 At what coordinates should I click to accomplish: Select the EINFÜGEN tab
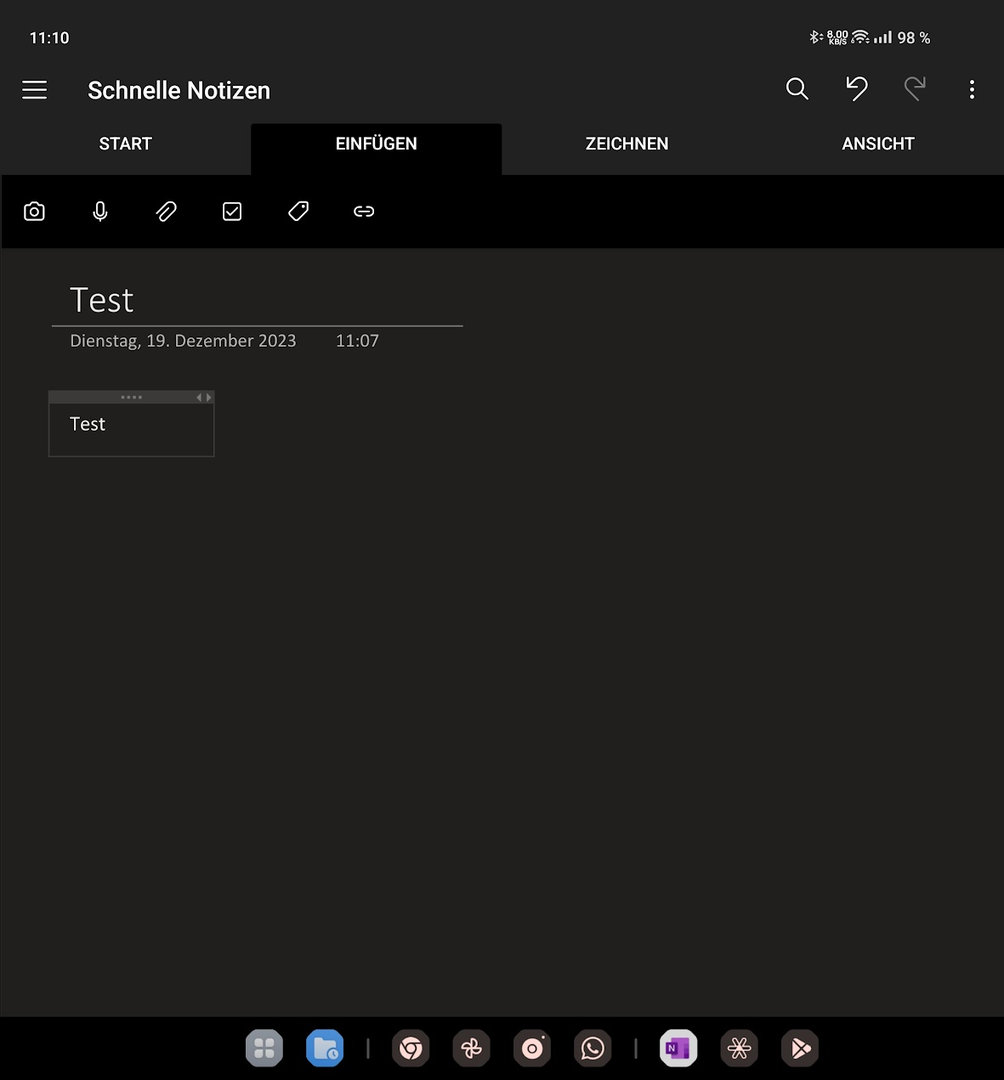point(376,144)
